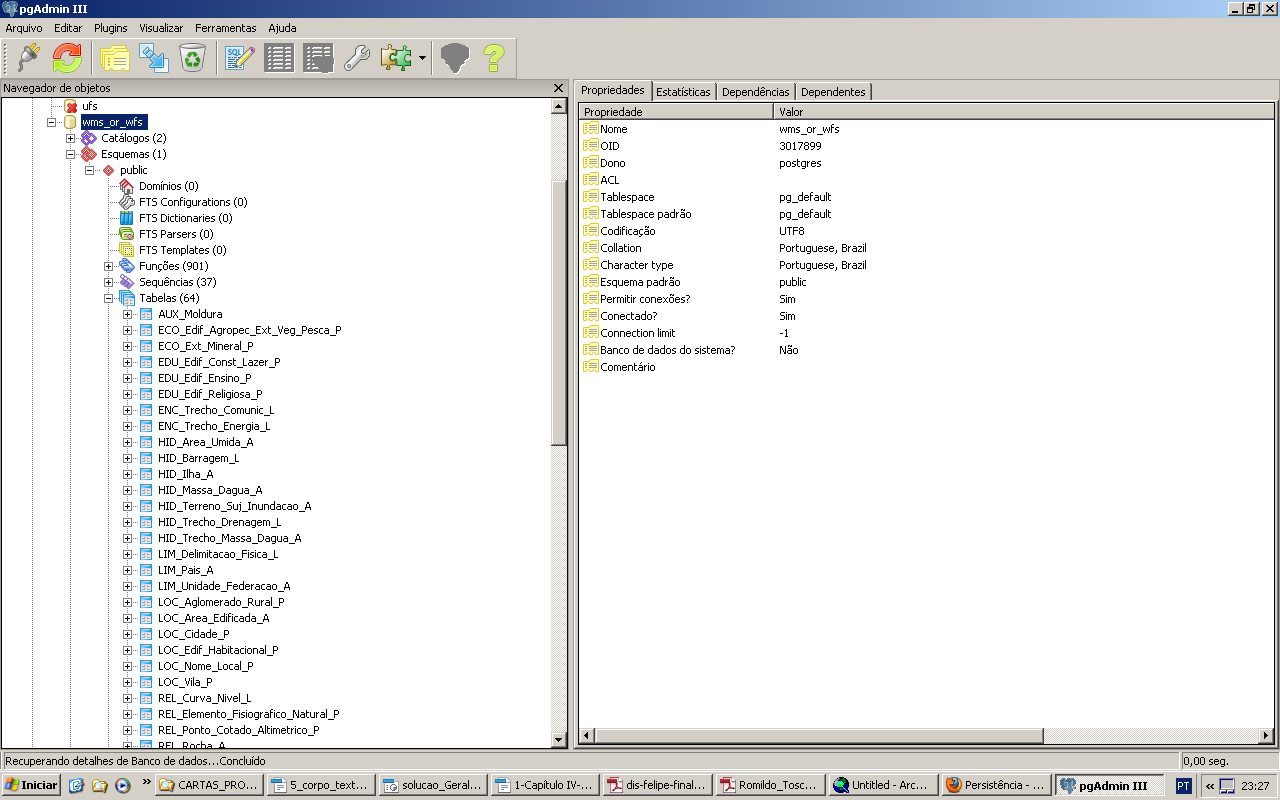Open the Ferramentas menu
Screen dimensions: 1280x800
point(226,28)
